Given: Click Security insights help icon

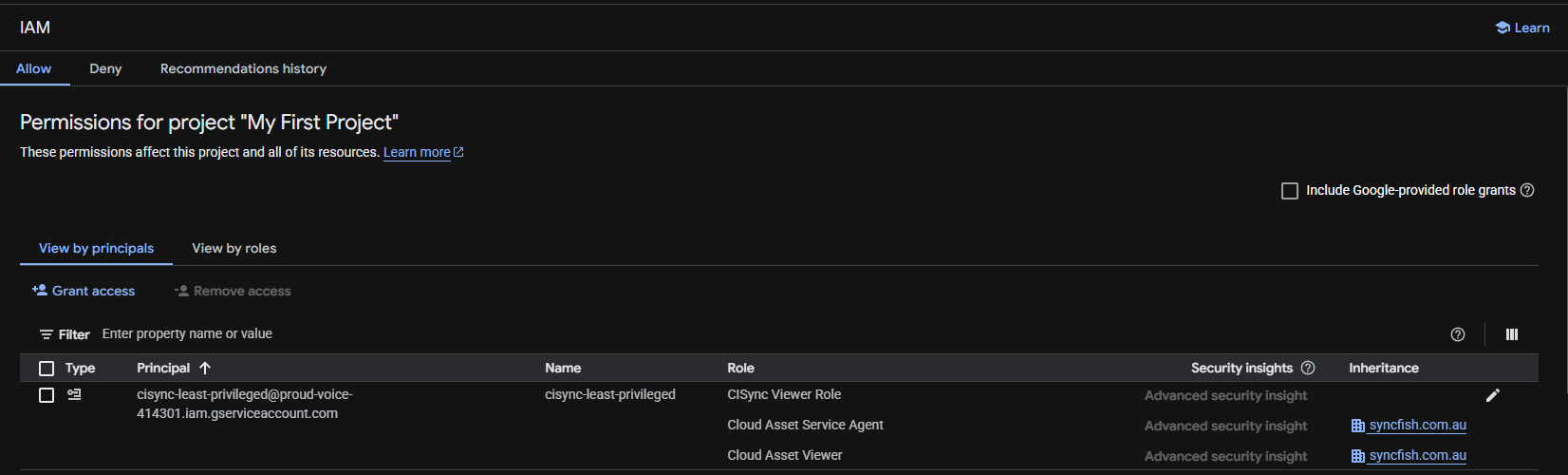Looking at the screenshot, I should point(1308,368).
